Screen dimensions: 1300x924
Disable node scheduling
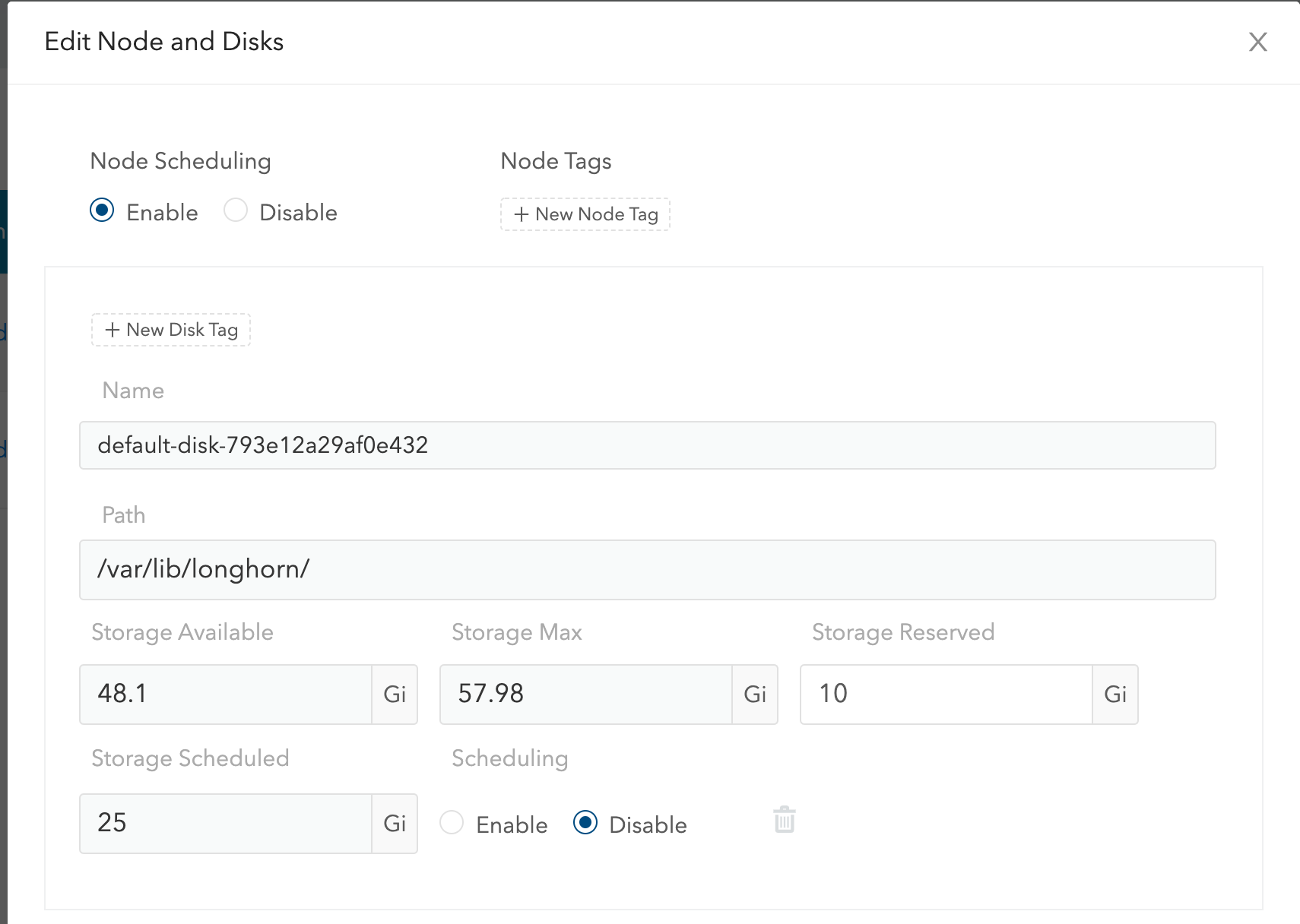tap(236, 212)
